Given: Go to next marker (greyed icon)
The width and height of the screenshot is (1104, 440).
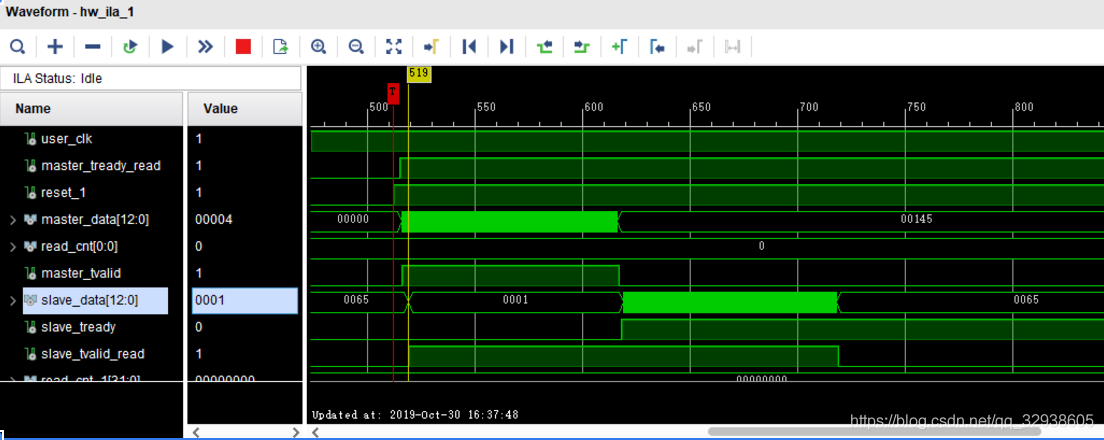Looking at the screenshot, I should coord(695,47).
